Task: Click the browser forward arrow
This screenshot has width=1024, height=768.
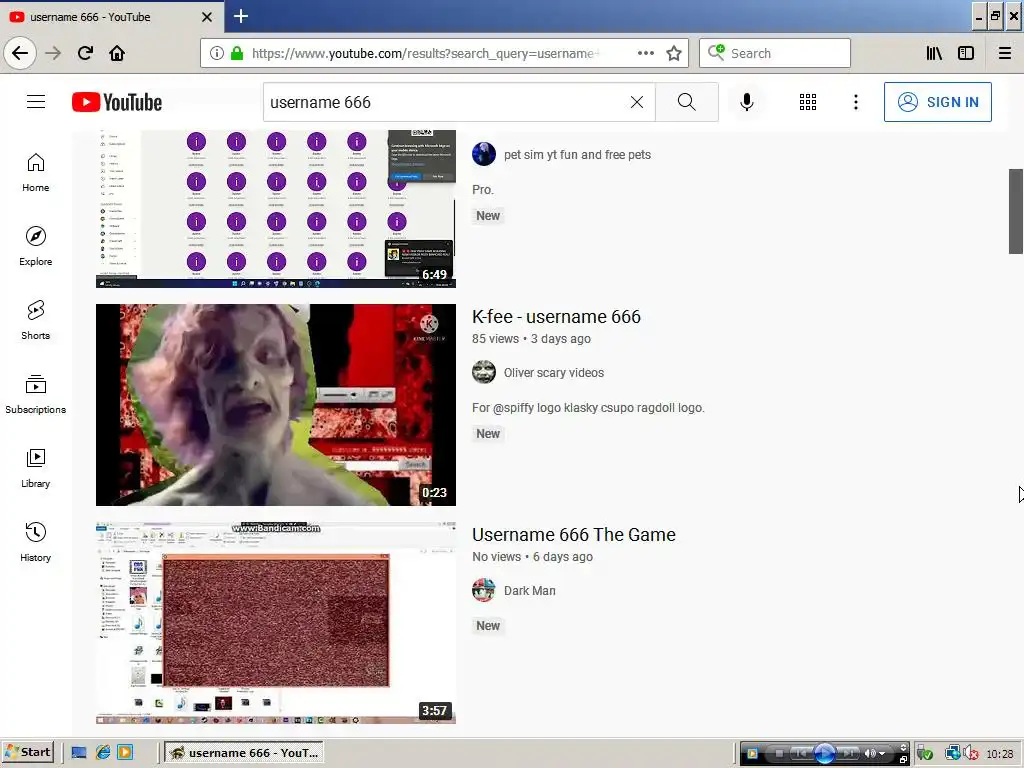Action: click(53, 53)
